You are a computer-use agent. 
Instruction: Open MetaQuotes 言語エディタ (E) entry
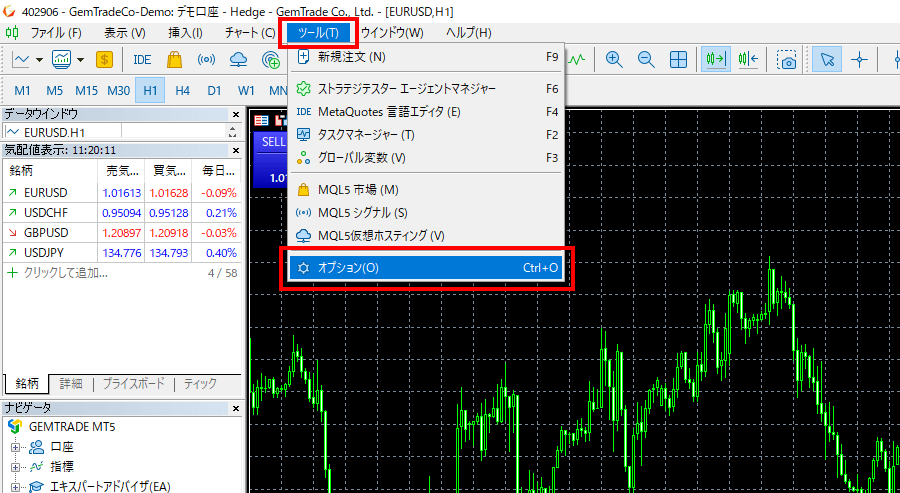point(426,112)
